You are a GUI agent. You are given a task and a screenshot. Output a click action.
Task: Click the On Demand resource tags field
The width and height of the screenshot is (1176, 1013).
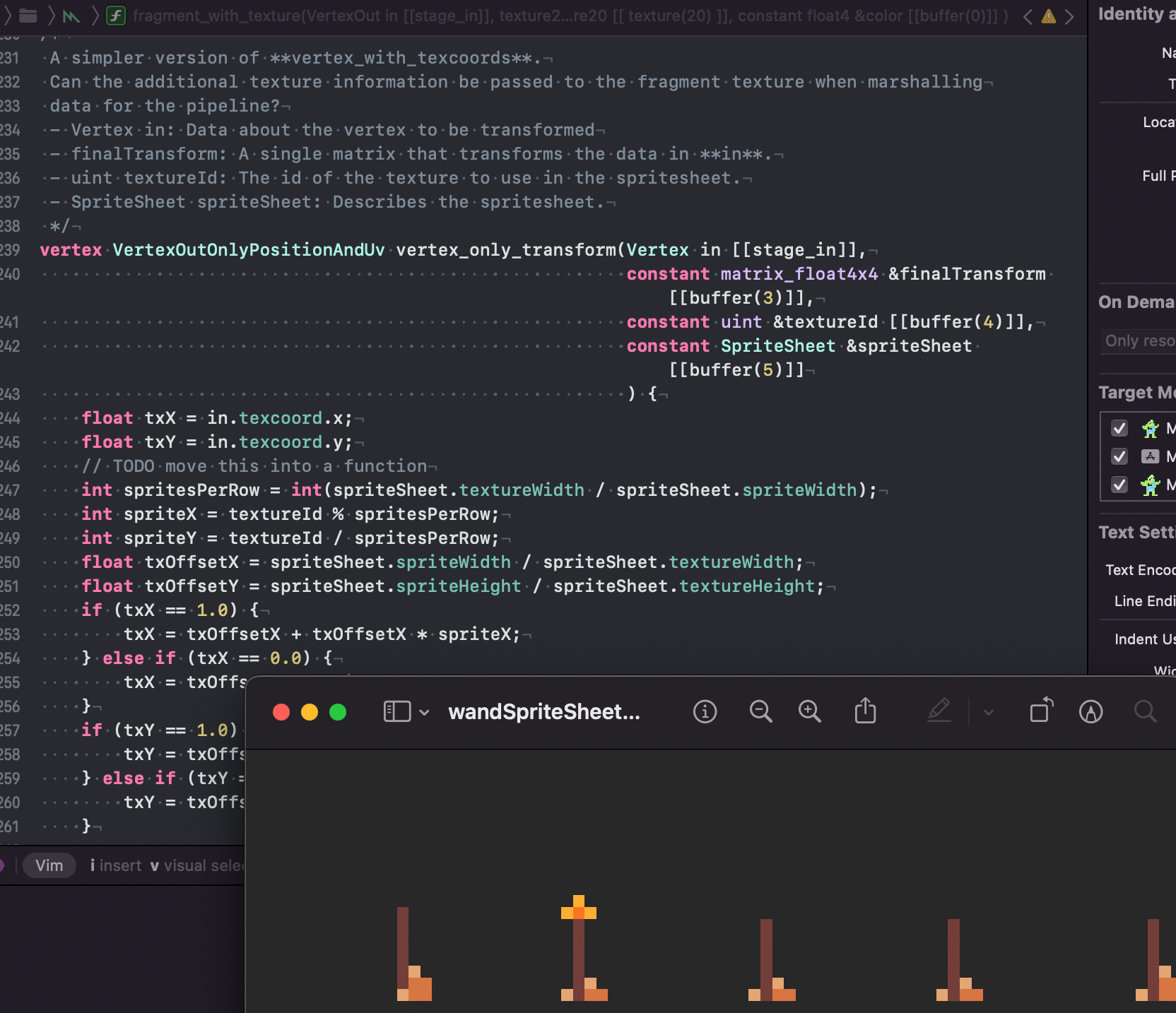pyautogui.click(x=1138, y=341)
